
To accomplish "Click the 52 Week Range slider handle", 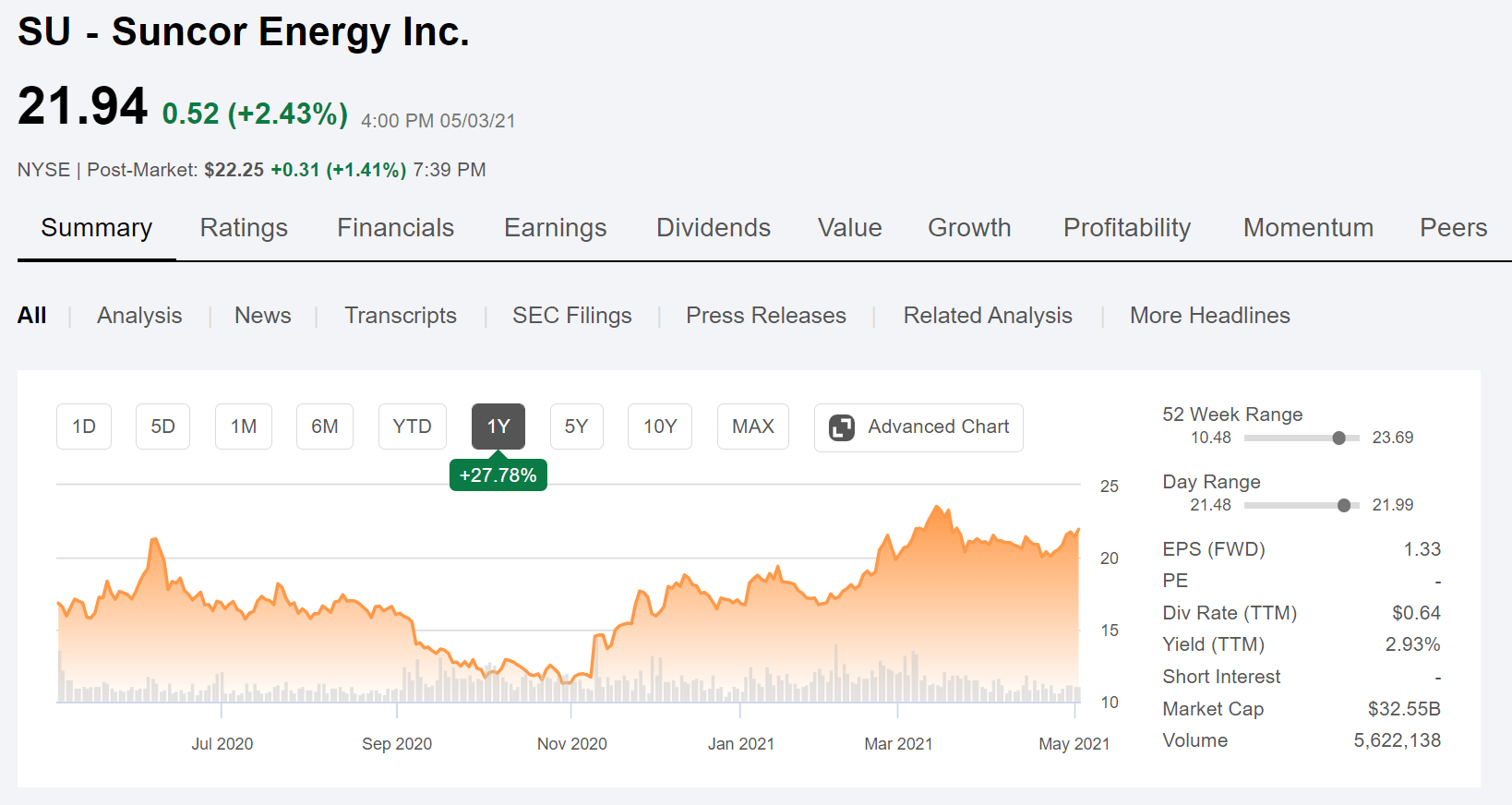I will click(x=1338, y=439).
